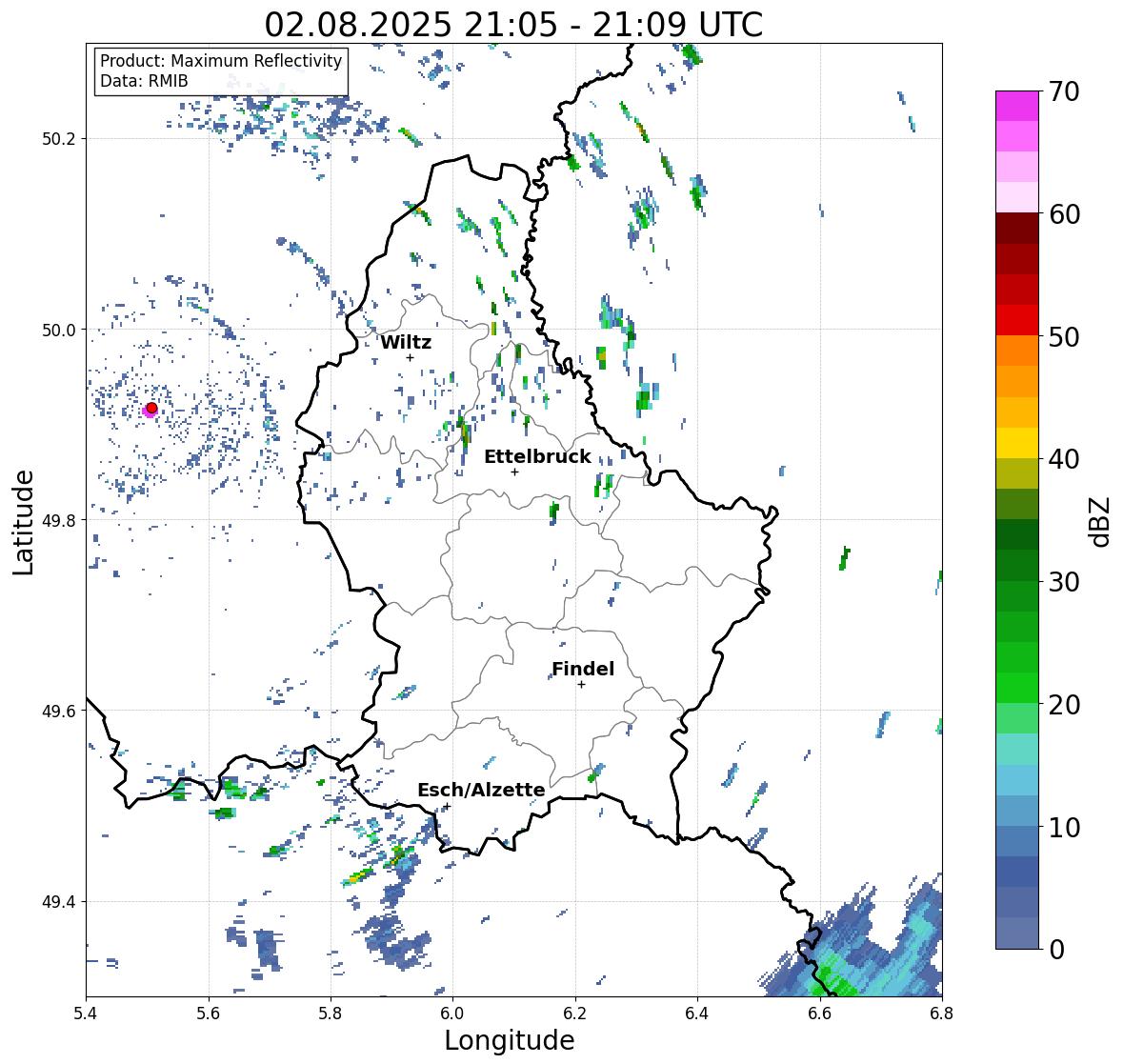The height and width of the screenshot is (1064, 1123).
Task: Click the colorbar tick label 40
Action: click(x=1064, y=459)
